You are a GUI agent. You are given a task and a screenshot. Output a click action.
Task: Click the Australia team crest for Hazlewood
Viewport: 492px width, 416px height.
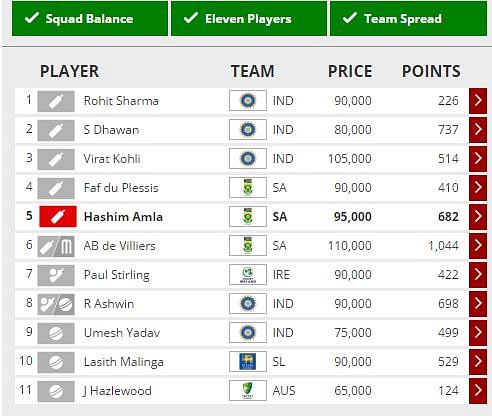(248, 391)
